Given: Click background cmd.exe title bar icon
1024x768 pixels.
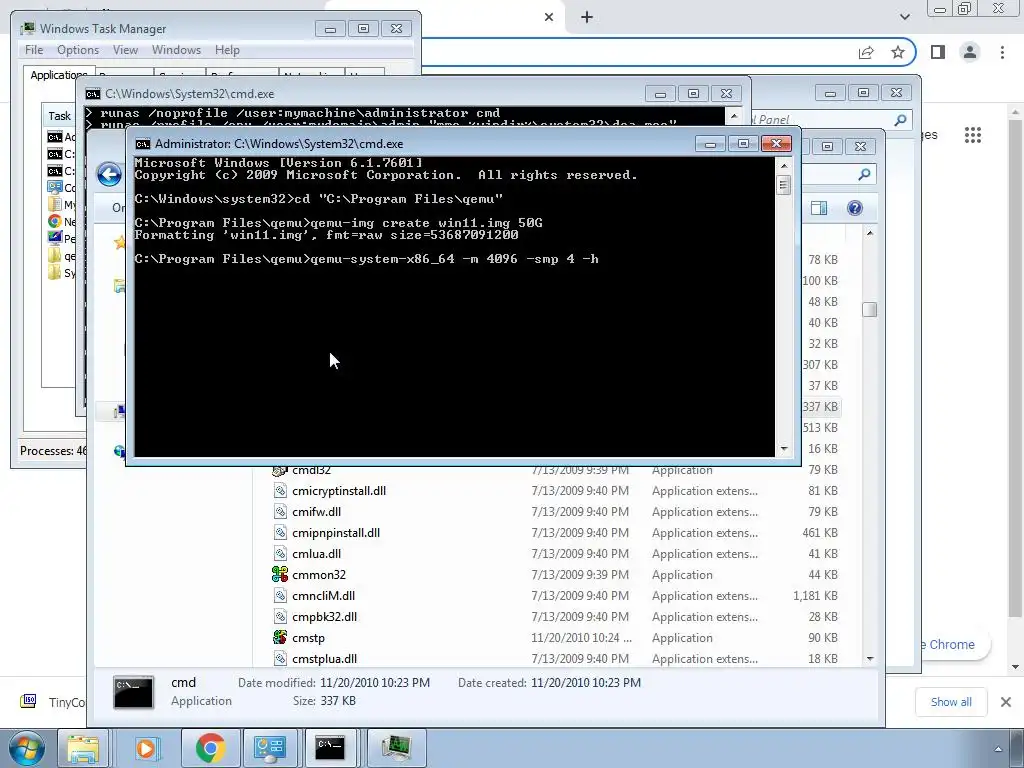Looking at the screenshot, I should (93, 94).
